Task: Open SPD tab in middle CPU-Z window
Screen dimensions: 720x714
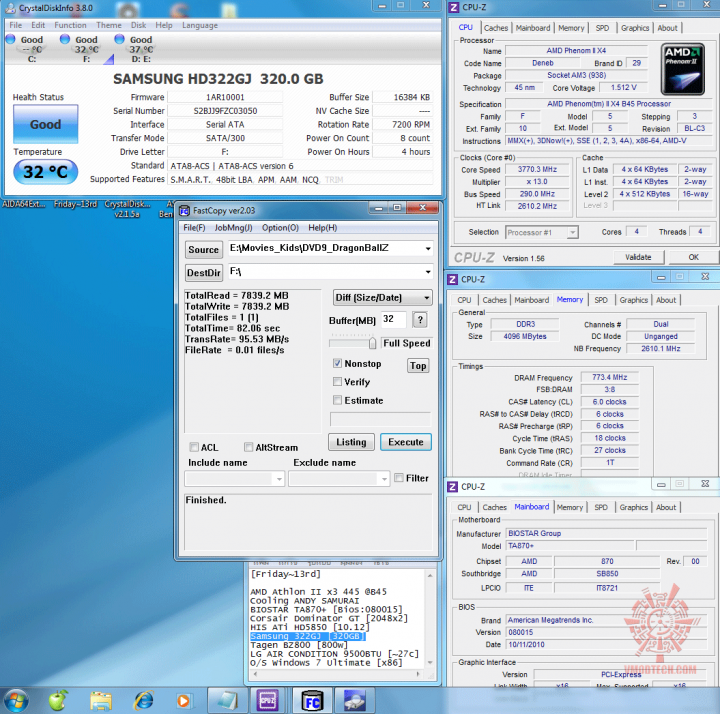Action: 601,300
